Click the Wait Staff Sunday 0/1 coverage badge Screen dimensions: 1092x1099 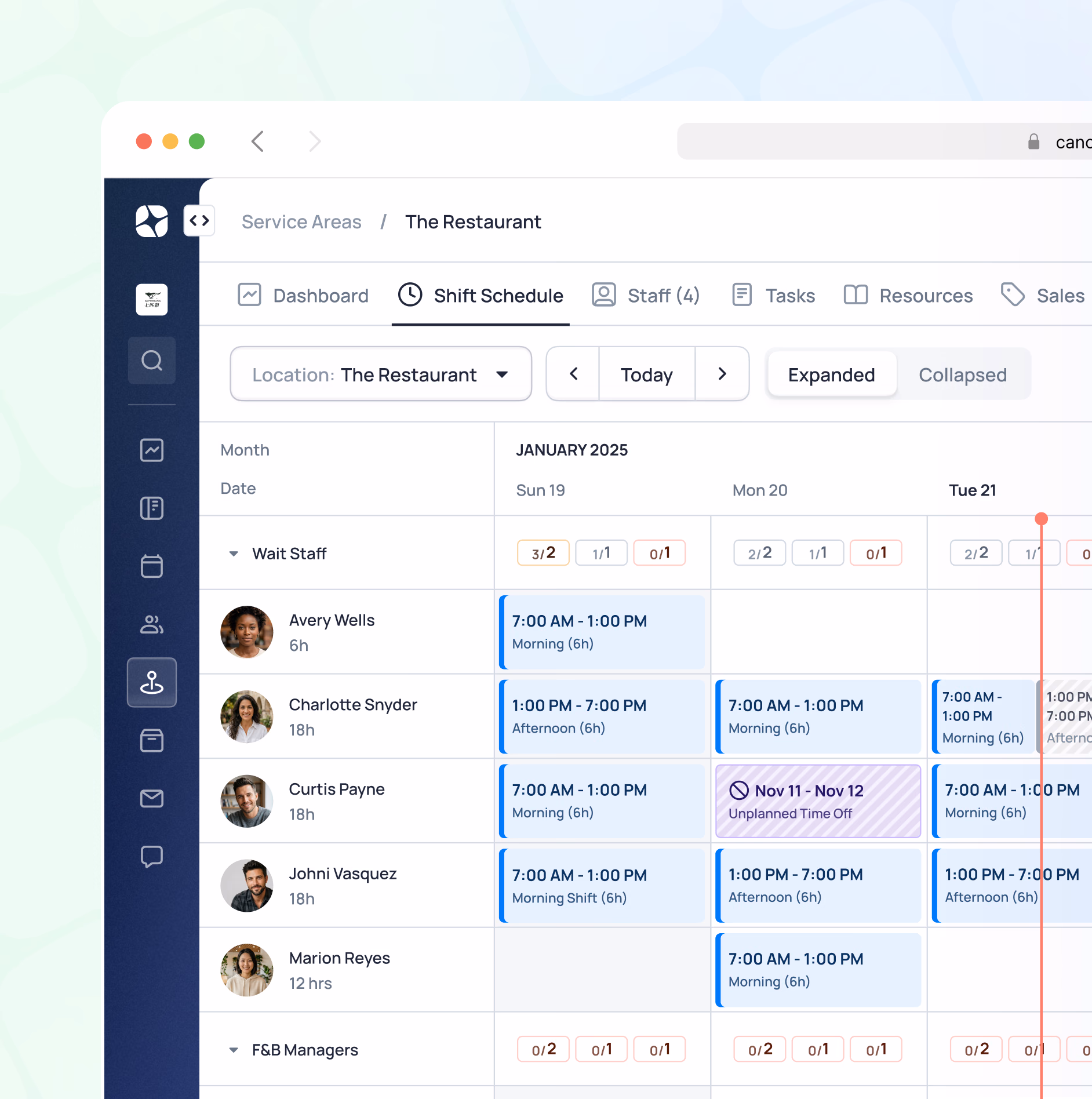coord(660,553)
